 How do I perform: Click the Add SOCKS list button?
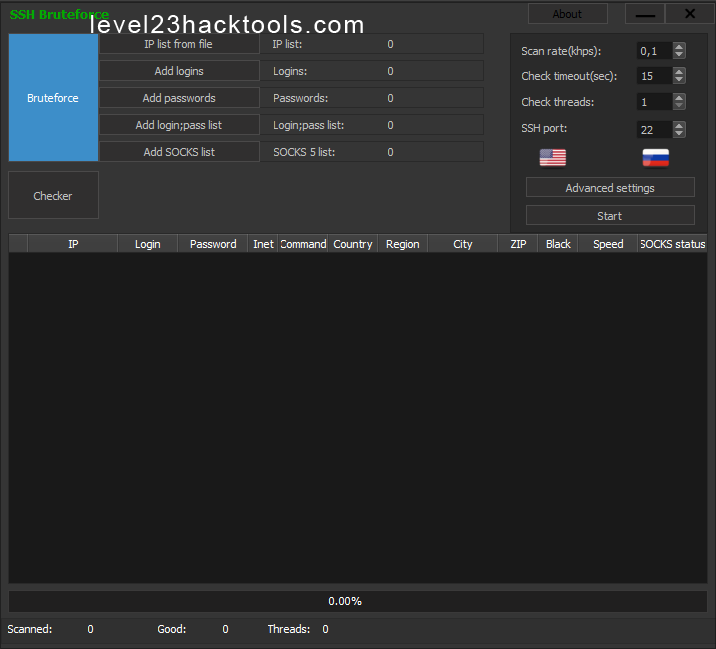tap(179, 152)
